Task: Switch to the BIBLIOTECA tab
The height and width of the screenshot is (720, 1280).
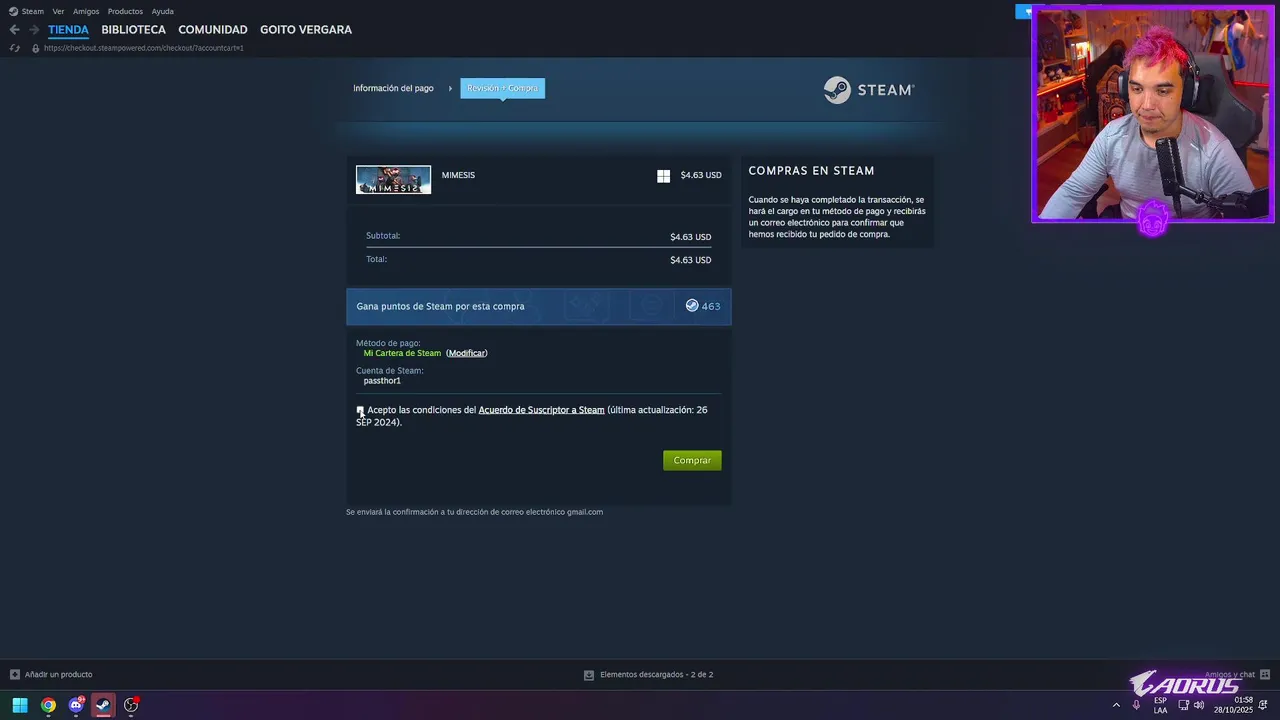Action: tap(133, 30)
